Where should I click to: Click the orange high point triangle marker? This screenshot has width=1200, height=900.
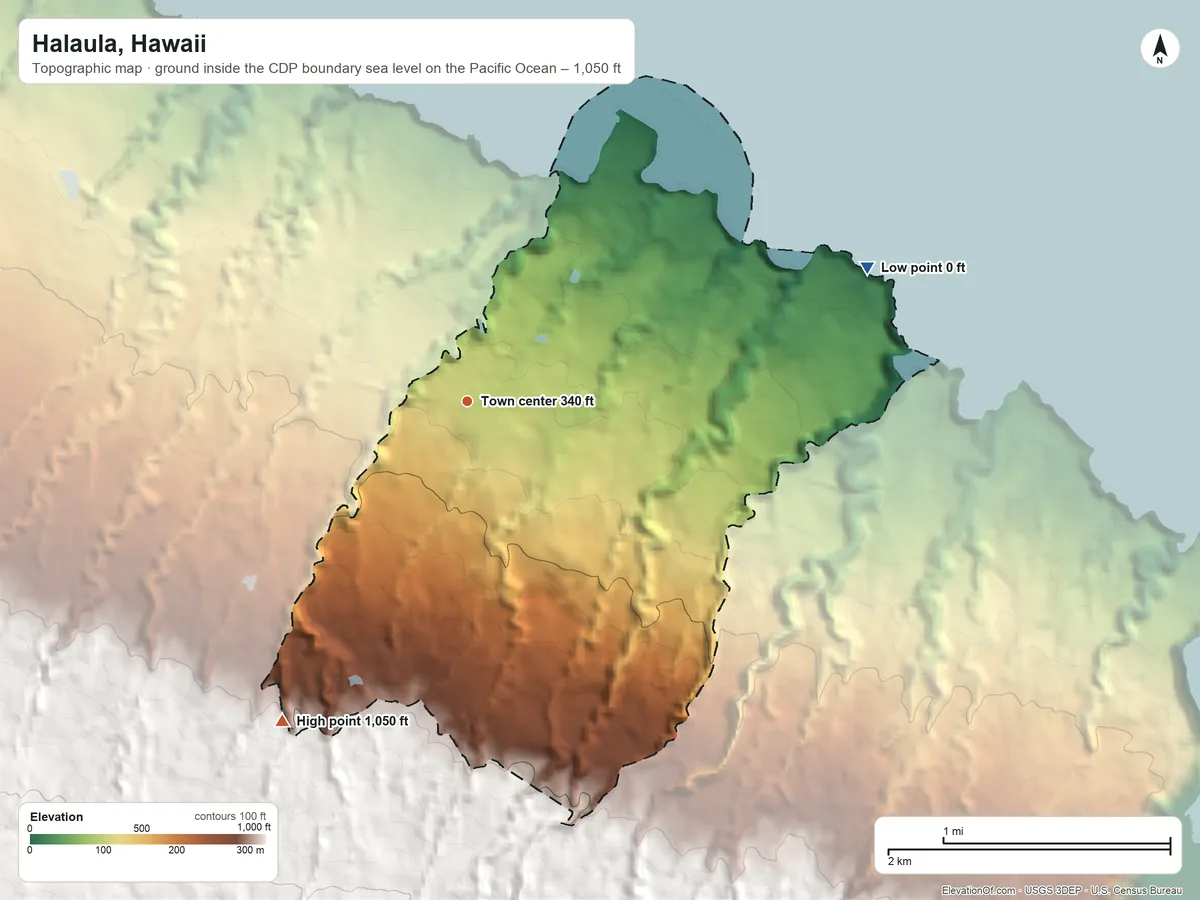[283, 720]
